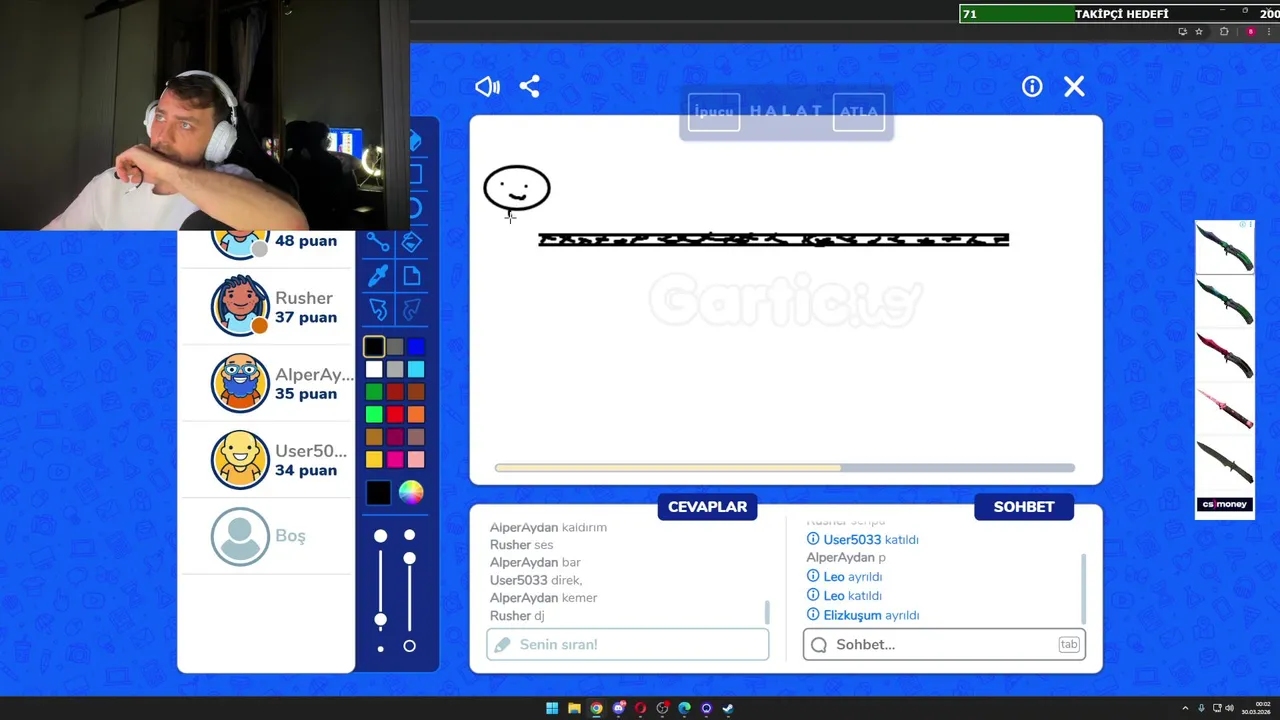Click the tray volume icon
The height and width of the screenshot is (720, 1280).
pyautogui.click(x=1229, y=709)
